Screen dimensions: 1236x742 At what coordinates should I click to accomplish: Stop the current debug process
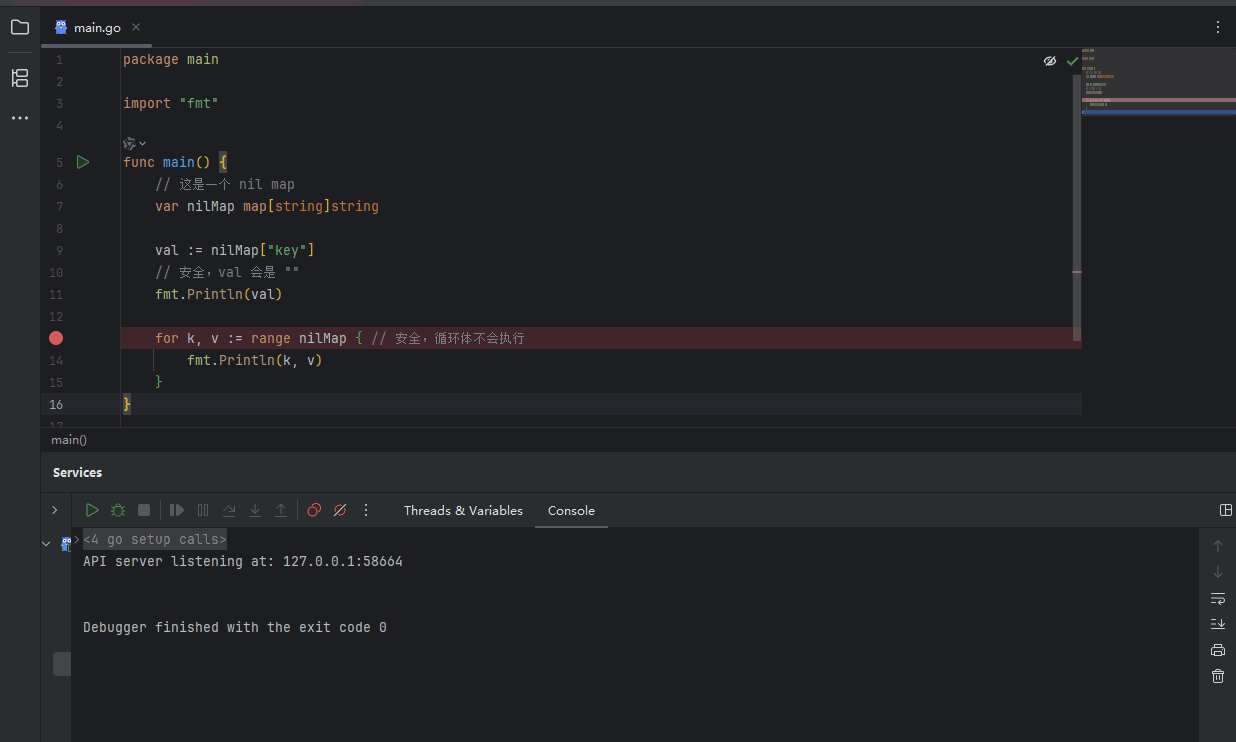click(x=143, y=510)
